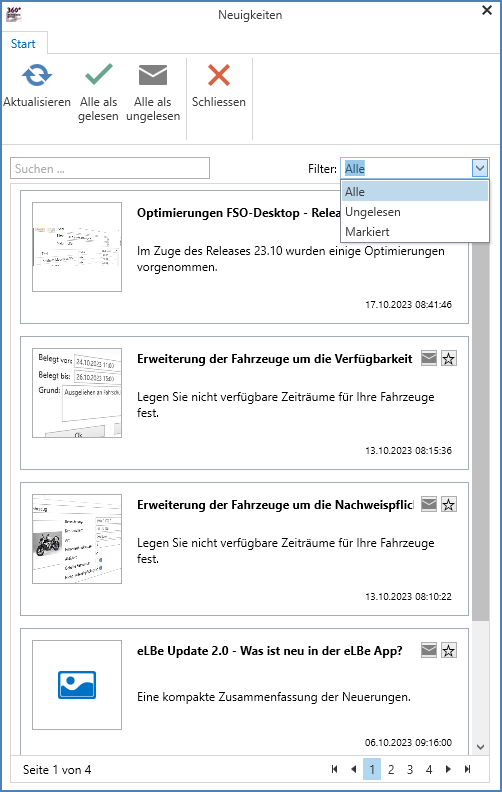Viewport: 502px width, 792px height.
Task: Open page 2 of the news list
Action: (x=391, y=769)
